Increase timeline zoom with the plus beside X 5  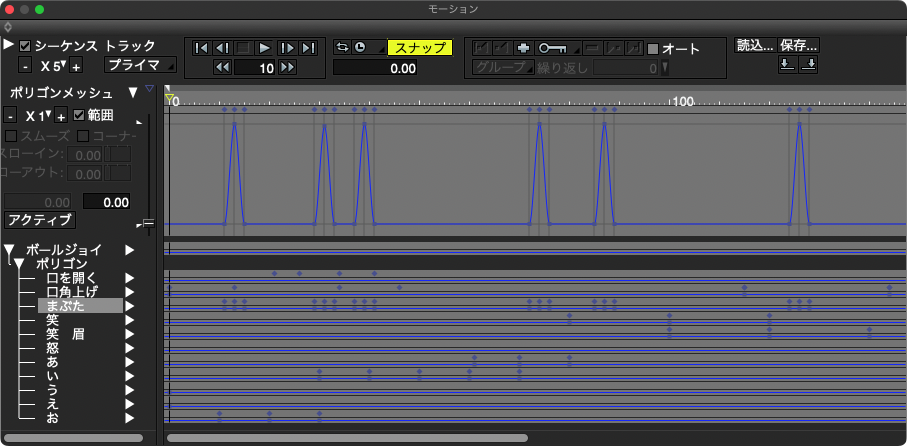pyautogui.click(x=76, y=66)
